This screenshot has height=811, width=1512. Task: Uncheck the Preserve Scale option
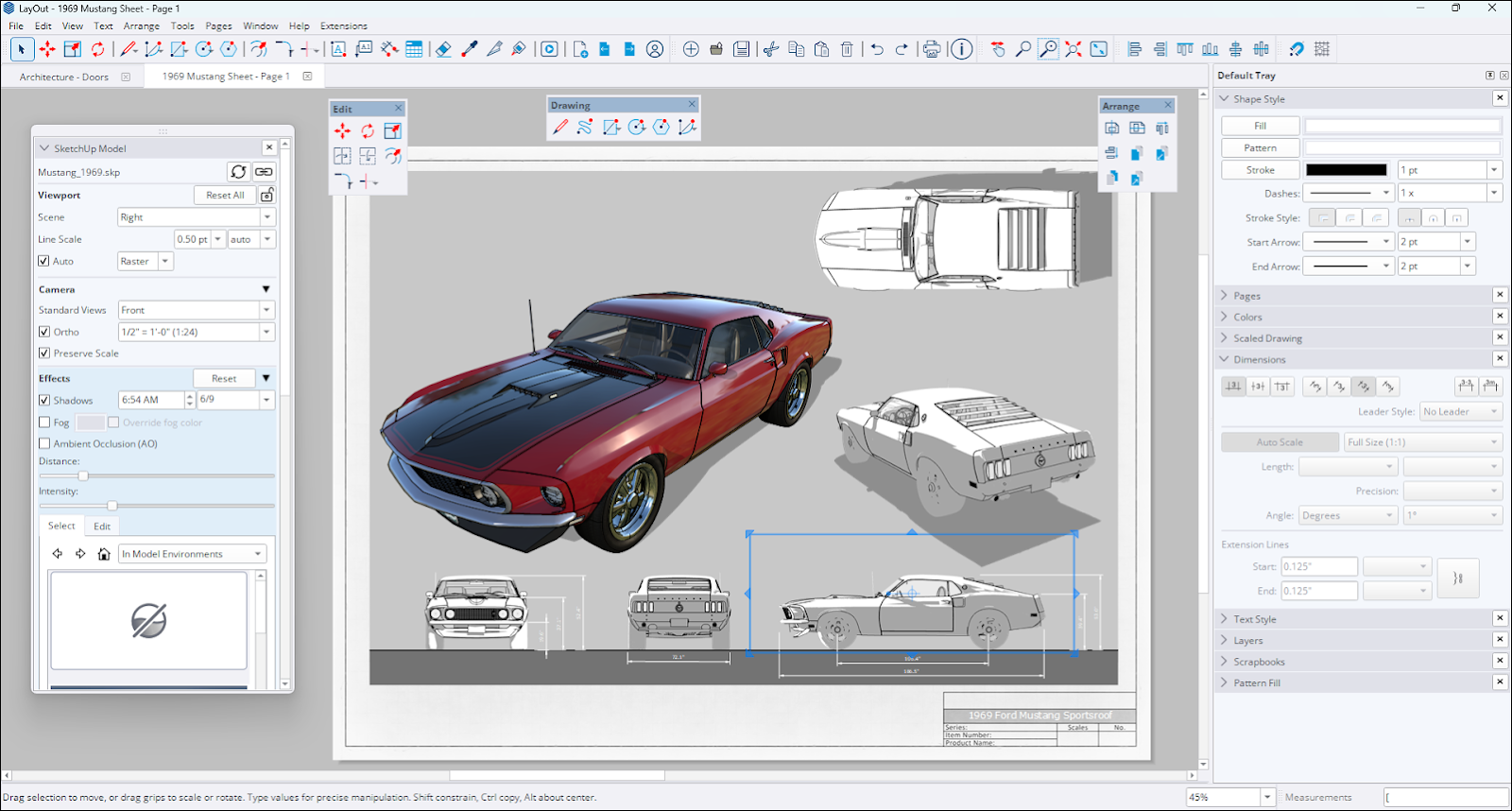coord(44,353)
